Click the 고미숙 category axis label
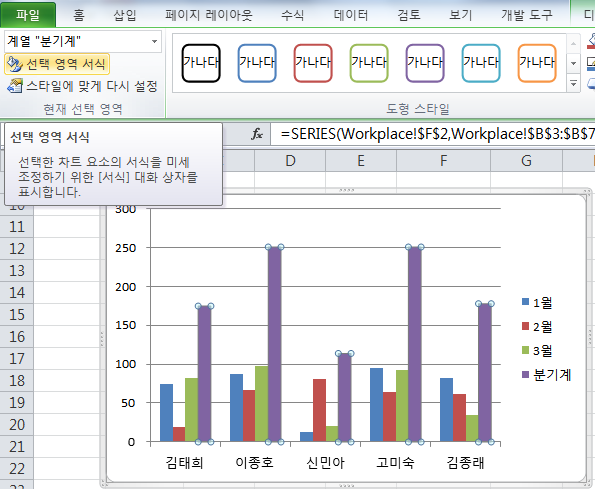 click(x=395, y=463)
